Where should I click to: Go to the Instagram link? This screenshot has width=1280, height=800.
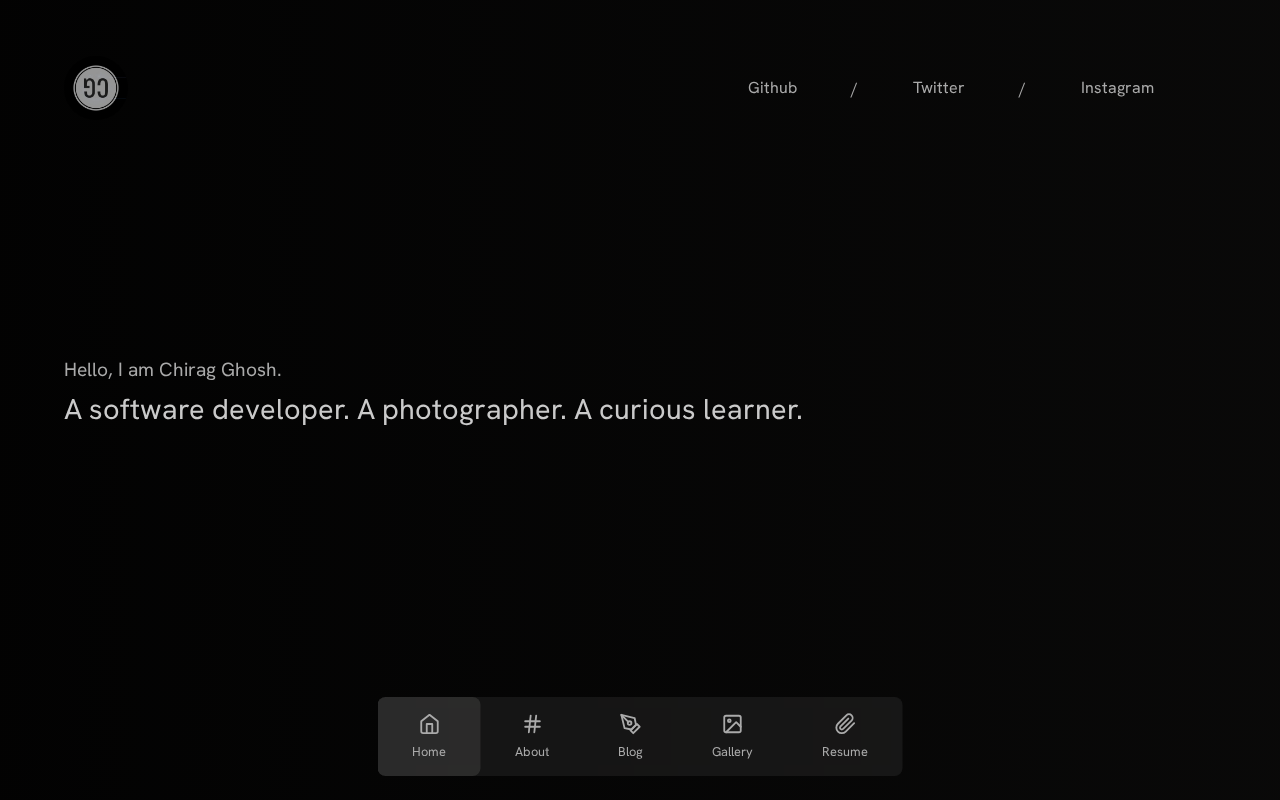1117,88
